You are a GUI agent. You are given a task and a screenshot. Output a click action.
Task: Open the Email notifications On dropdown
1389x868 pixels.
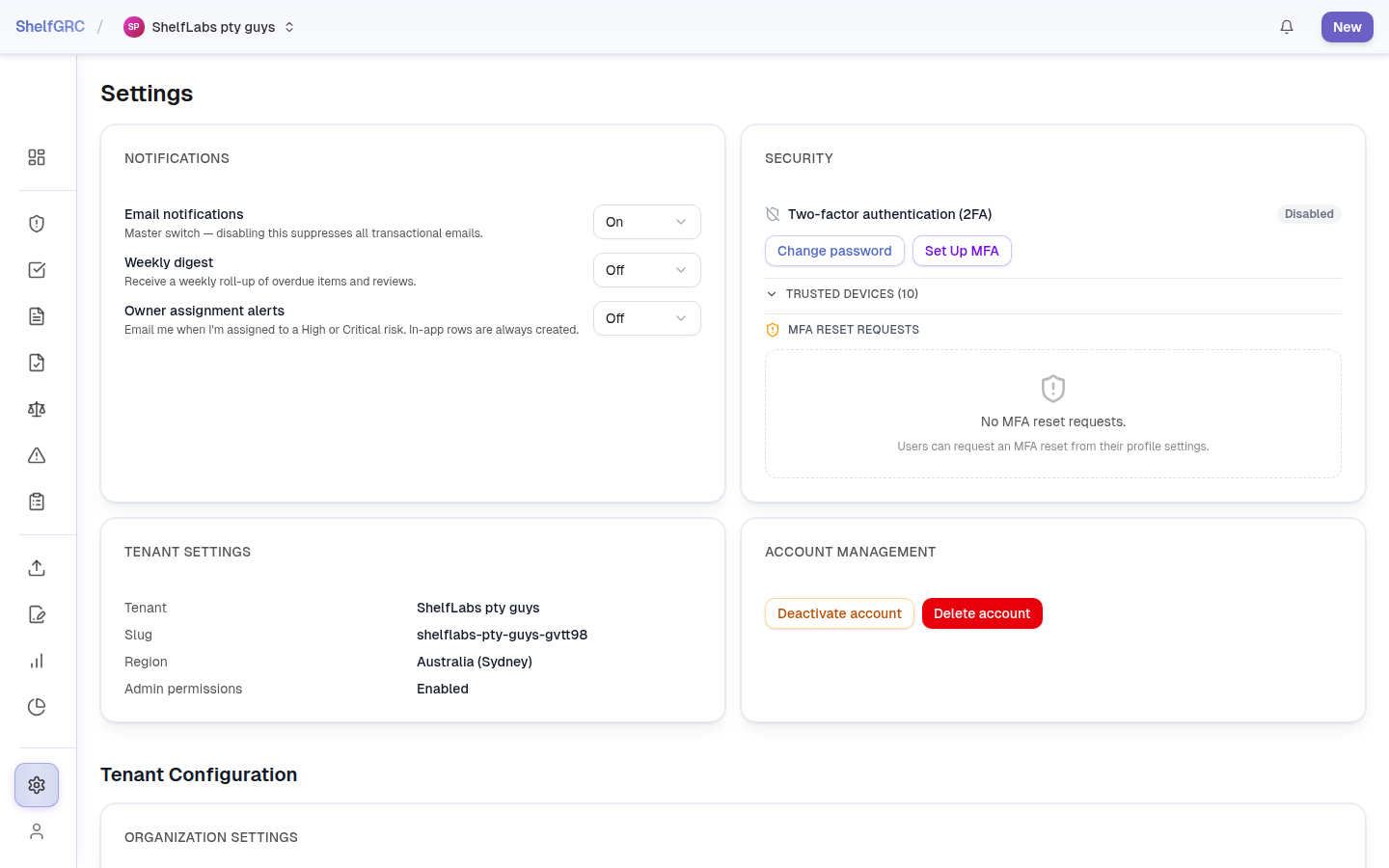[647, 222]
